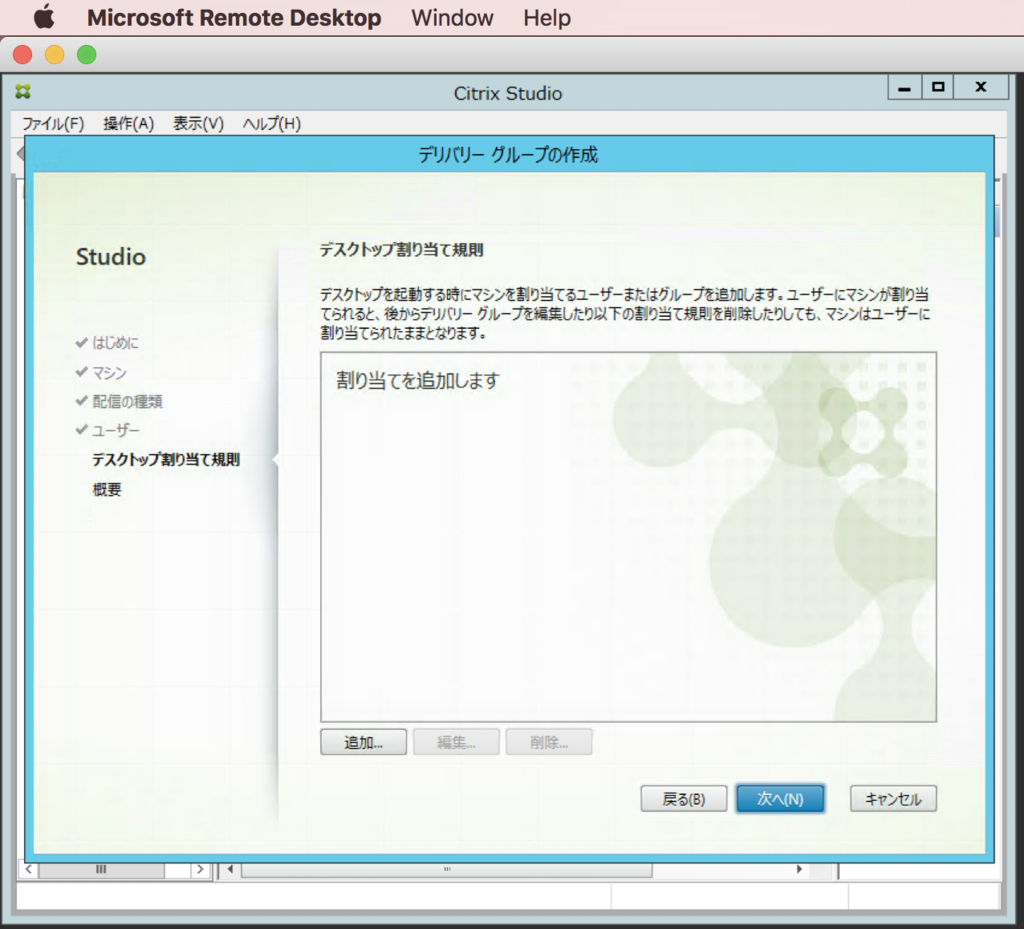The height and width of the screenshot is (929, 1024).
Task: Click the main pane scroll-left arrow
Action: [230, 870]
